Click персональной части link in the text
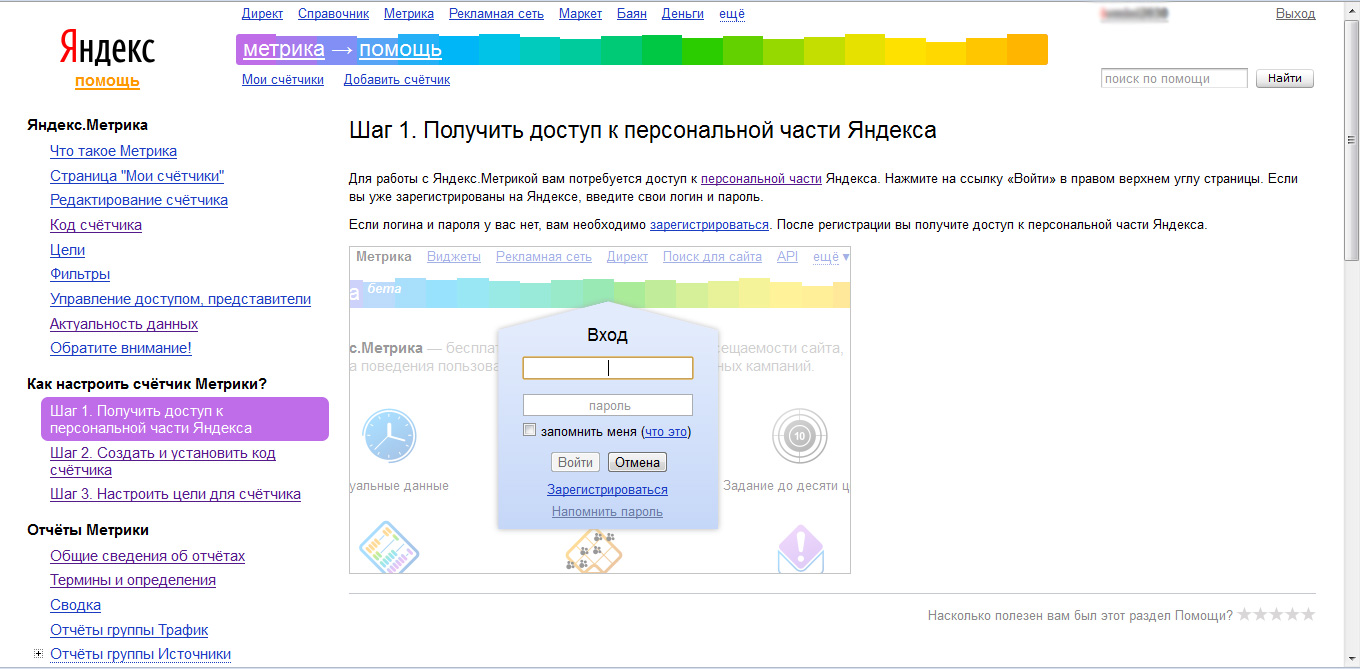Screen dimensions: 1360x669 point(761,179)
